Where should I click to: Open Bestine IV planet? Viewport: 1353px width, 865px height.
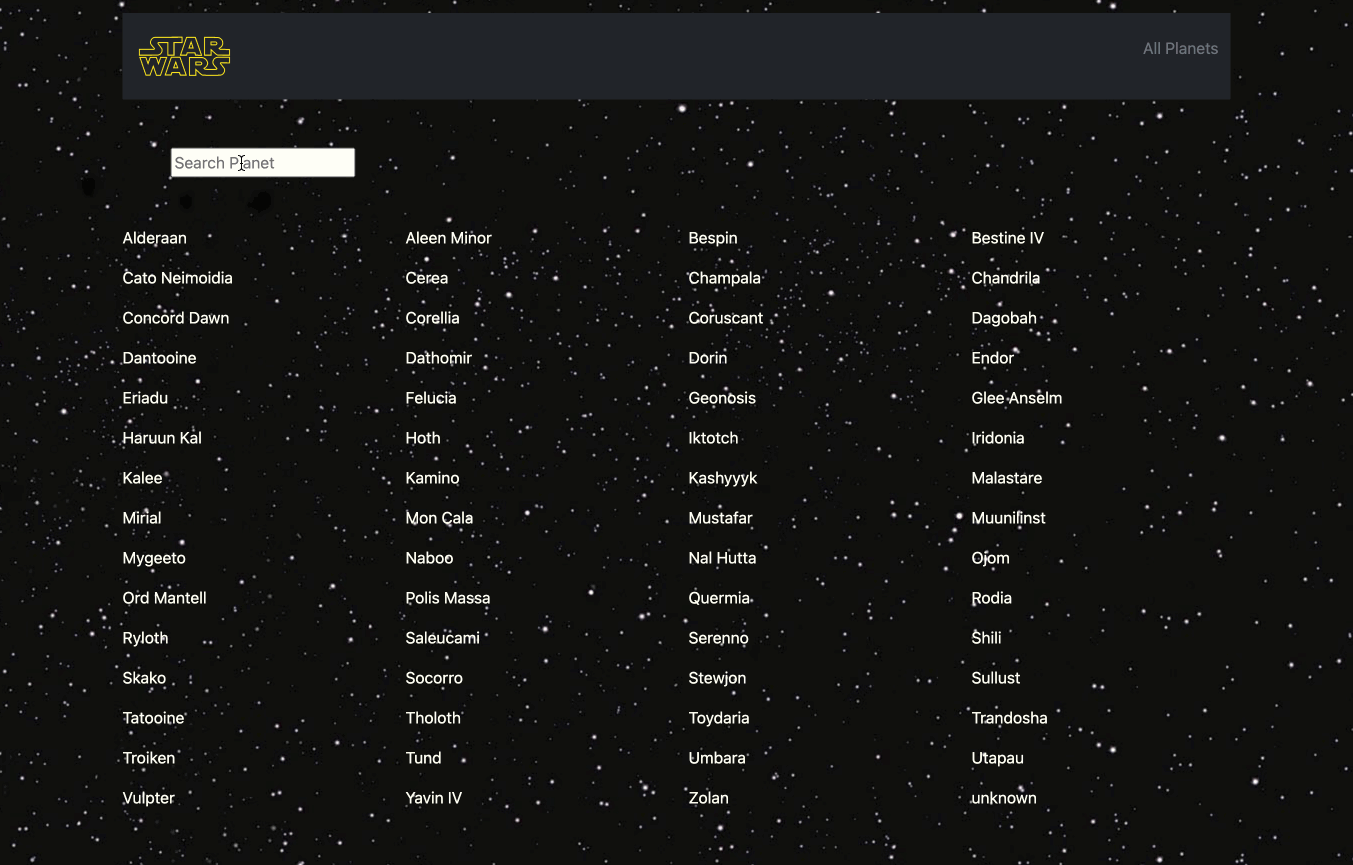1007,238
